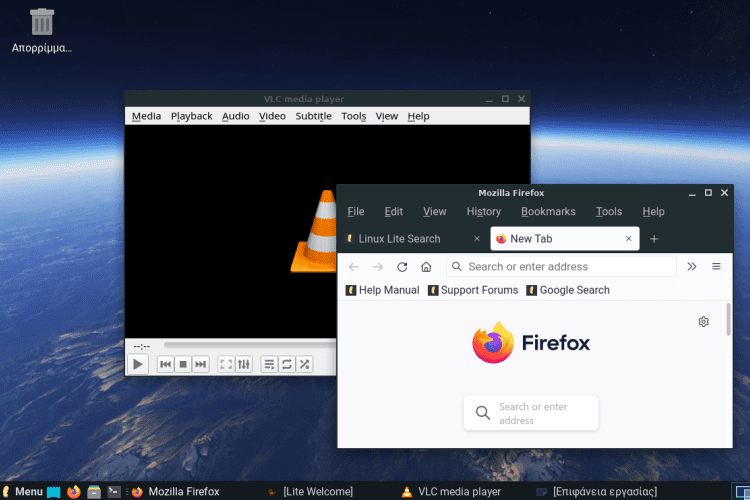Open Firefox Help menu

point(653,211)
